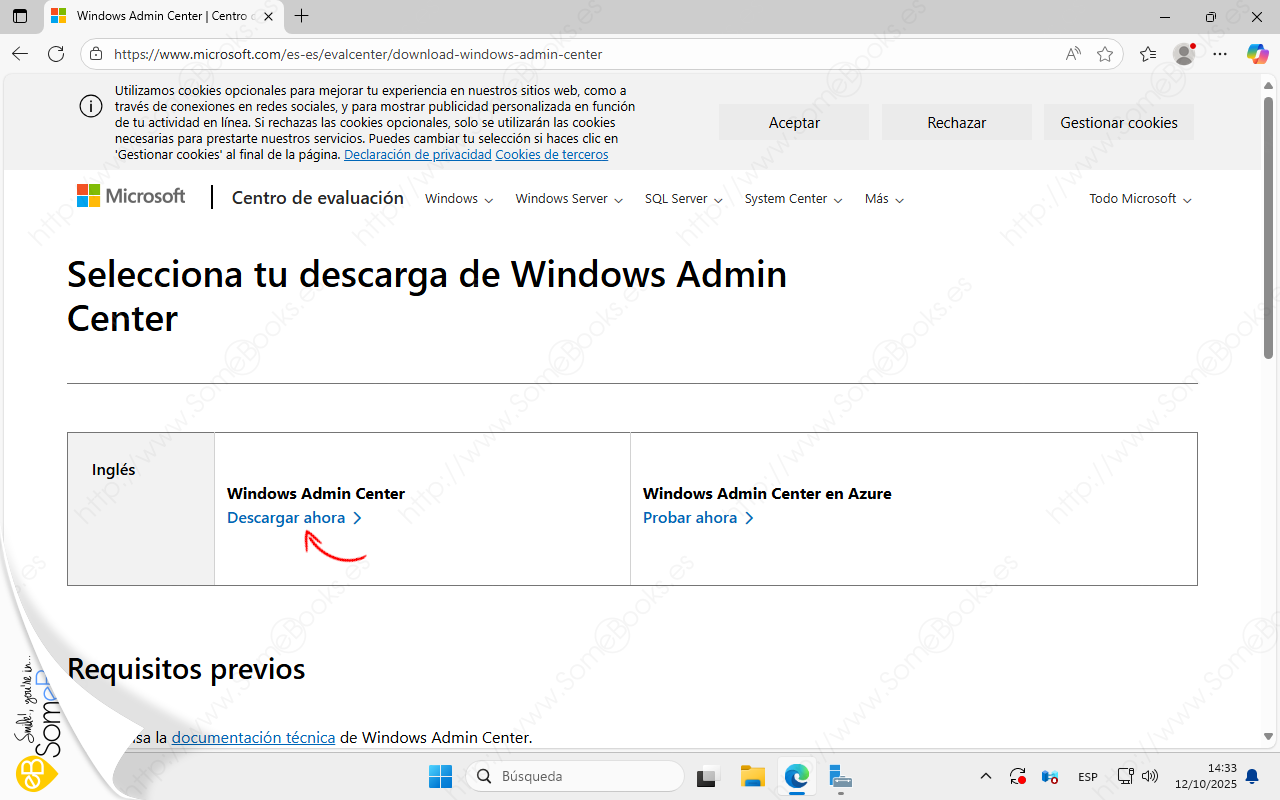Click the taskbar Búsqueda search box

point(576,776)
